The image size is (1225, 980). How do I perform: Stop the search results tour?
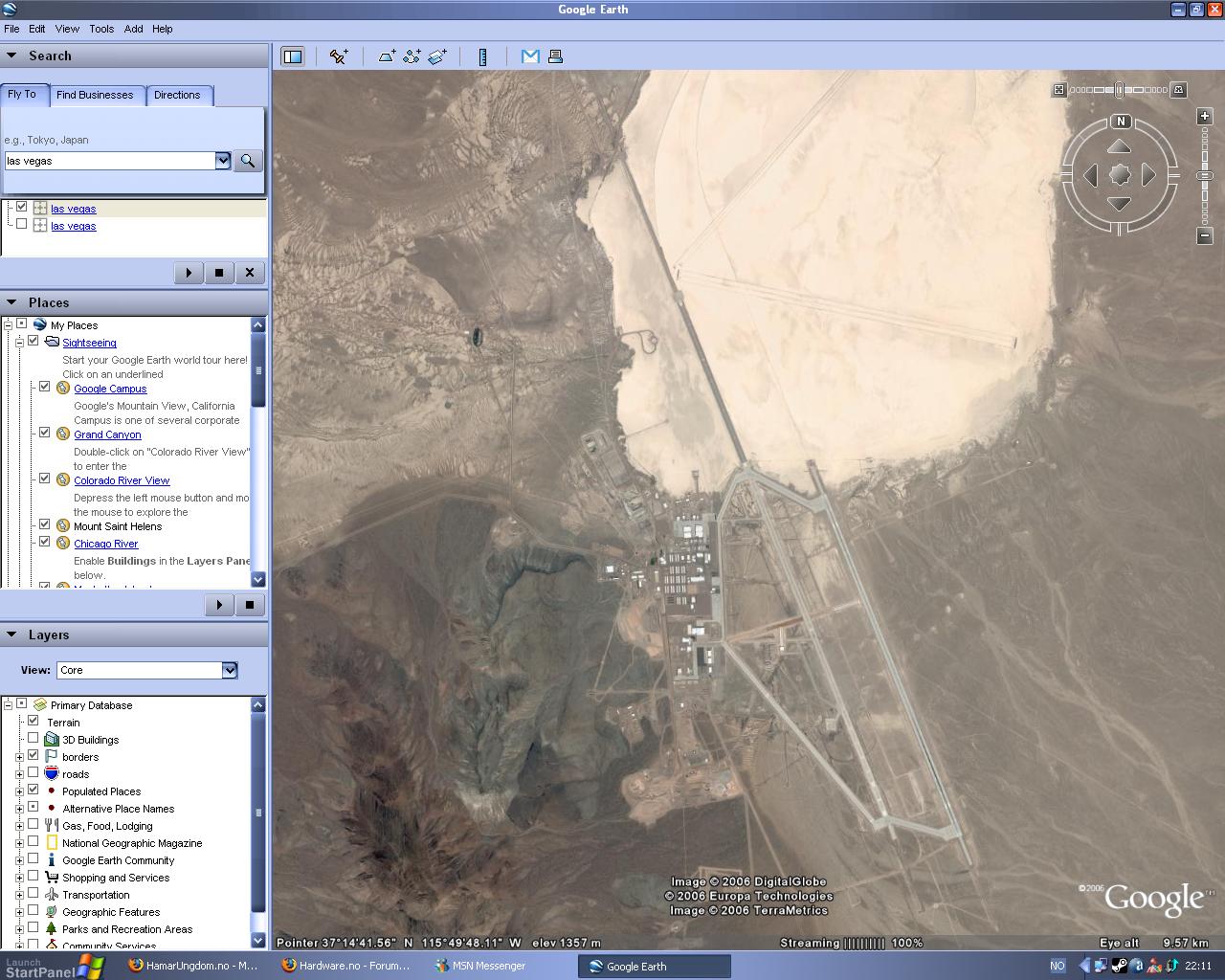(219, 273)
